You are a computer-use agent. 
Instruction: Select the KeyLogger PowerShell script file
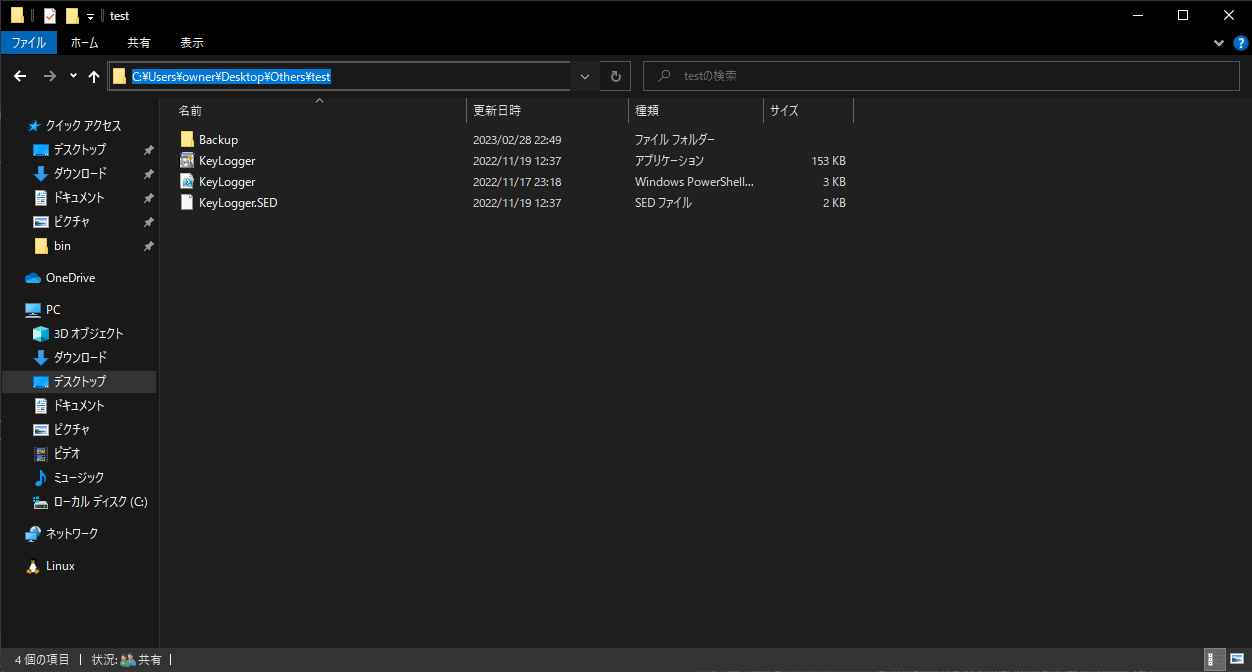coord(227,182)
